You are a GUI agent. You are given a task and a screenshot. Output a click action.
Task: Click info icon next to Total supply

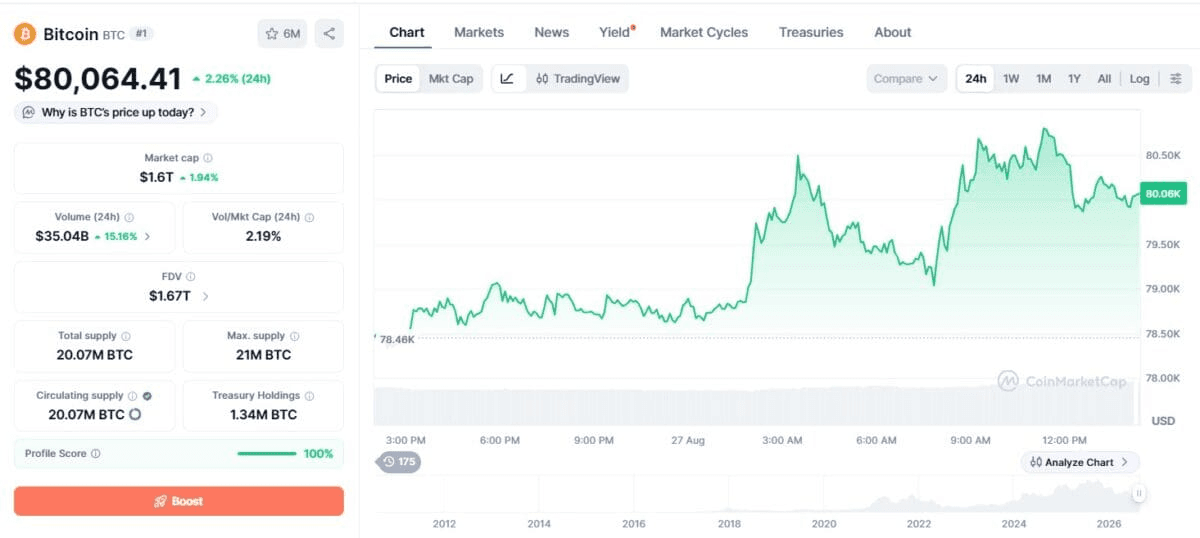tap(126, 336)
